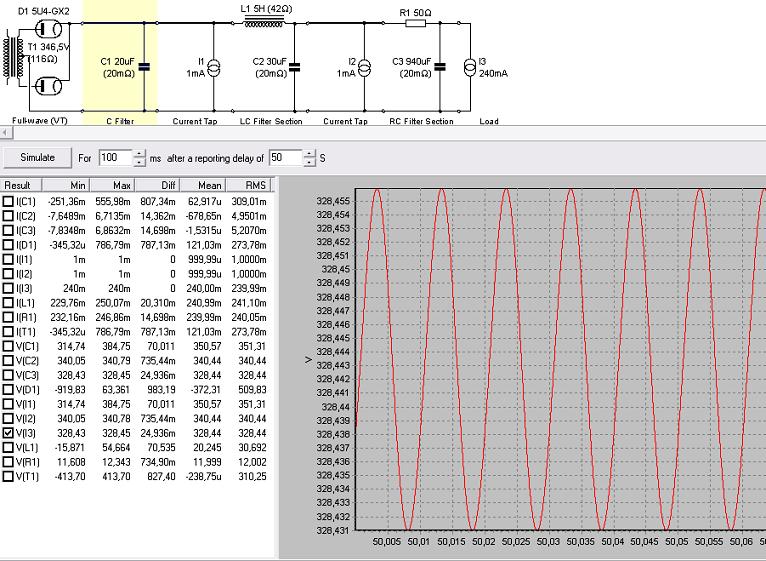The height and width of the screenshot is (561, 766).
Task: Check the V(C1) result checkbox
Action: [x=9, y=346]
